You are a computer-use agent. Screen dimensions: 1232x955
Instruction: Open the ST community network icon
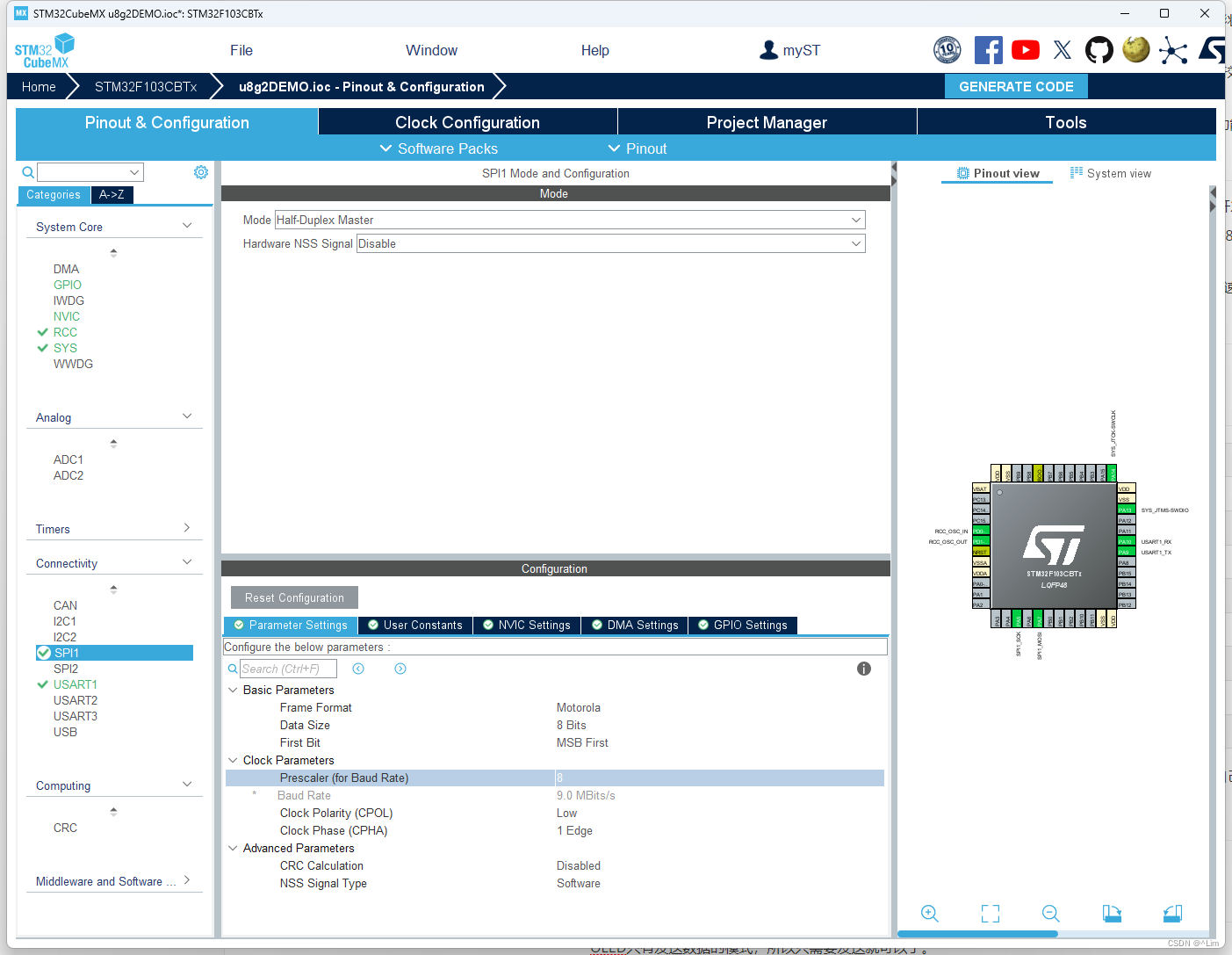click(x=1173, y=51)
